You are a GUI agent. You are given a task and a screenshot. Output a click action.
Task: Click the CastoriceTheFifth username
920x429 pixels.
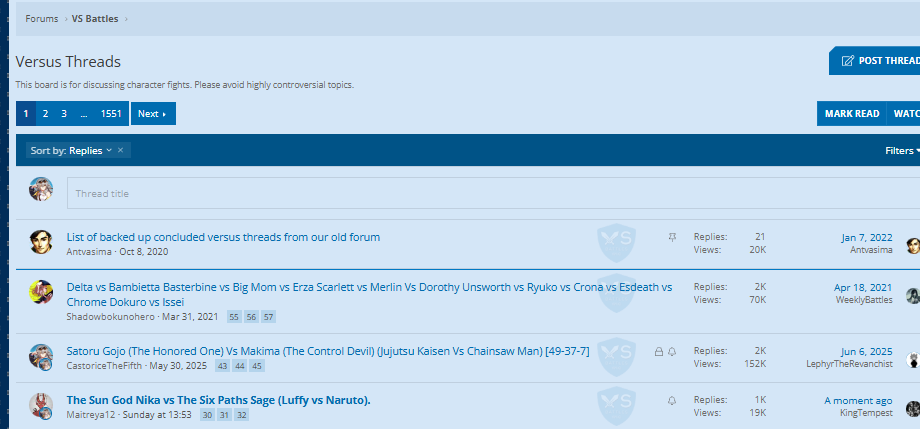[104, 366]
